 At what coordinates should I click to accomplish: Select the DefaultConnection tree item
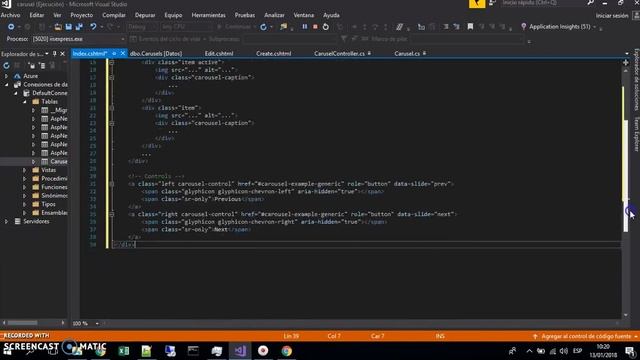pyautogui.click(x=50, y=93)
